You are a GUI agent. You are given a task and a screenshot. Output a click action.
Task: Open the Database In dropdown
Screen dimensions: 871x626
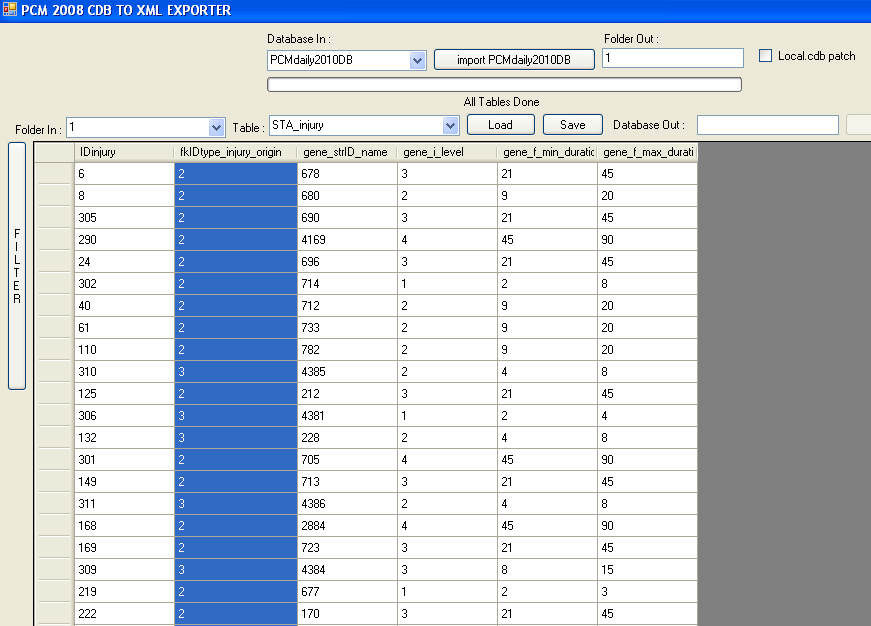point(417,61)
